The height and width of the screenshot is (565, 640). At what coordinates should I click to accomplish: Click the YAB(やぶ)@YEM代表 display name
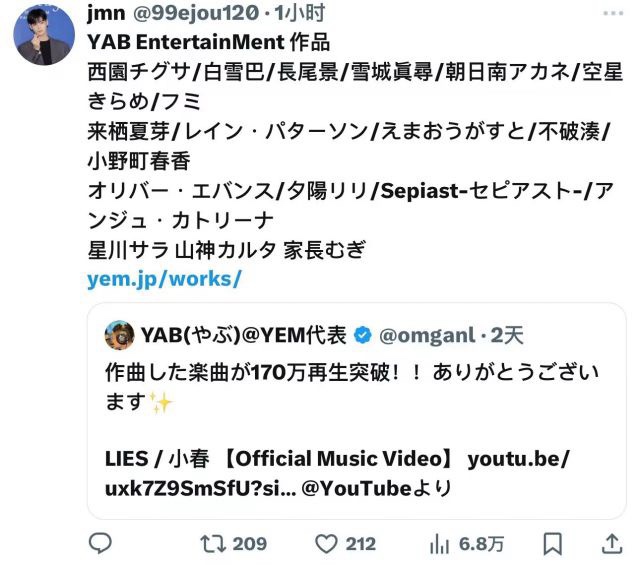(x=244, y=335)
